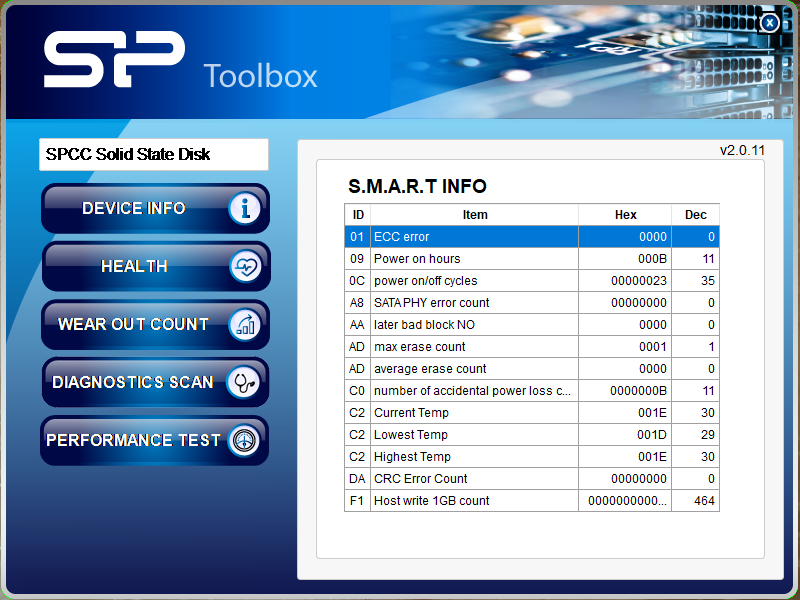Click Dec value 464
Viewport: 800px width, 600px height.
pos(704,501)
